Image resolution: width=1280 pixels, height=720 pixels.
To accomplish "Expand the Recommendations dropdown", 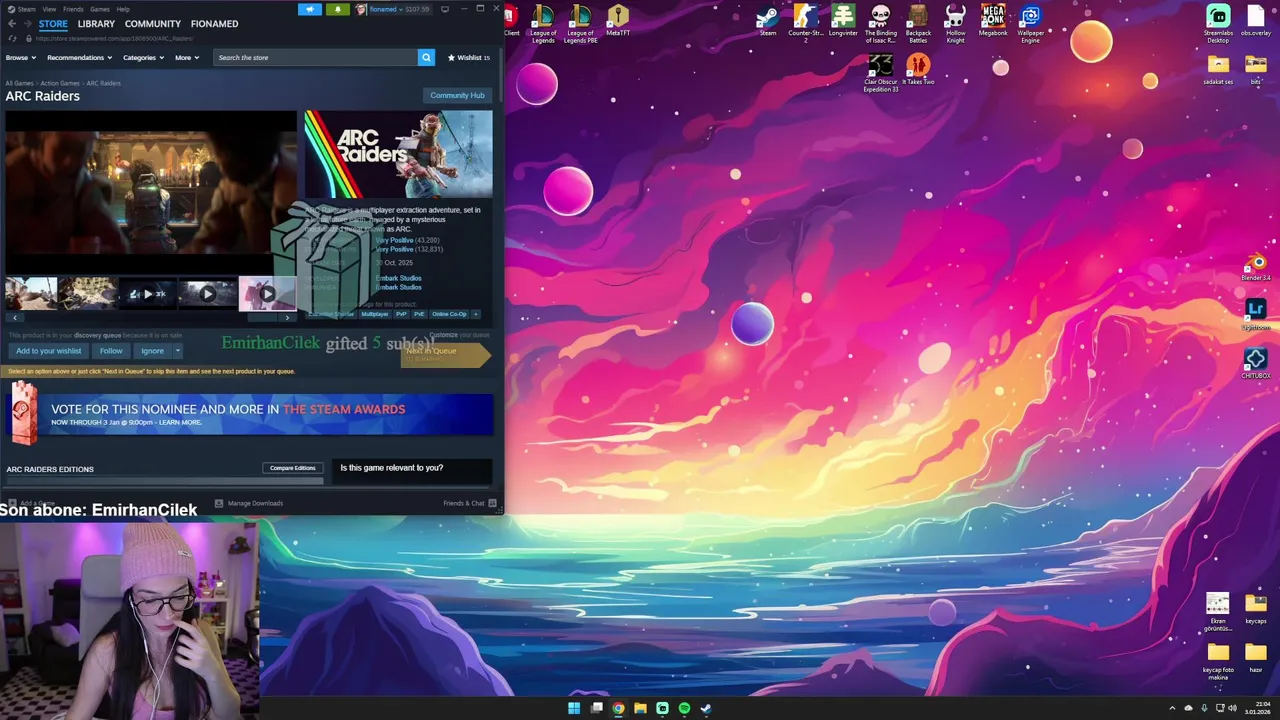I will [x=79, y=57].
